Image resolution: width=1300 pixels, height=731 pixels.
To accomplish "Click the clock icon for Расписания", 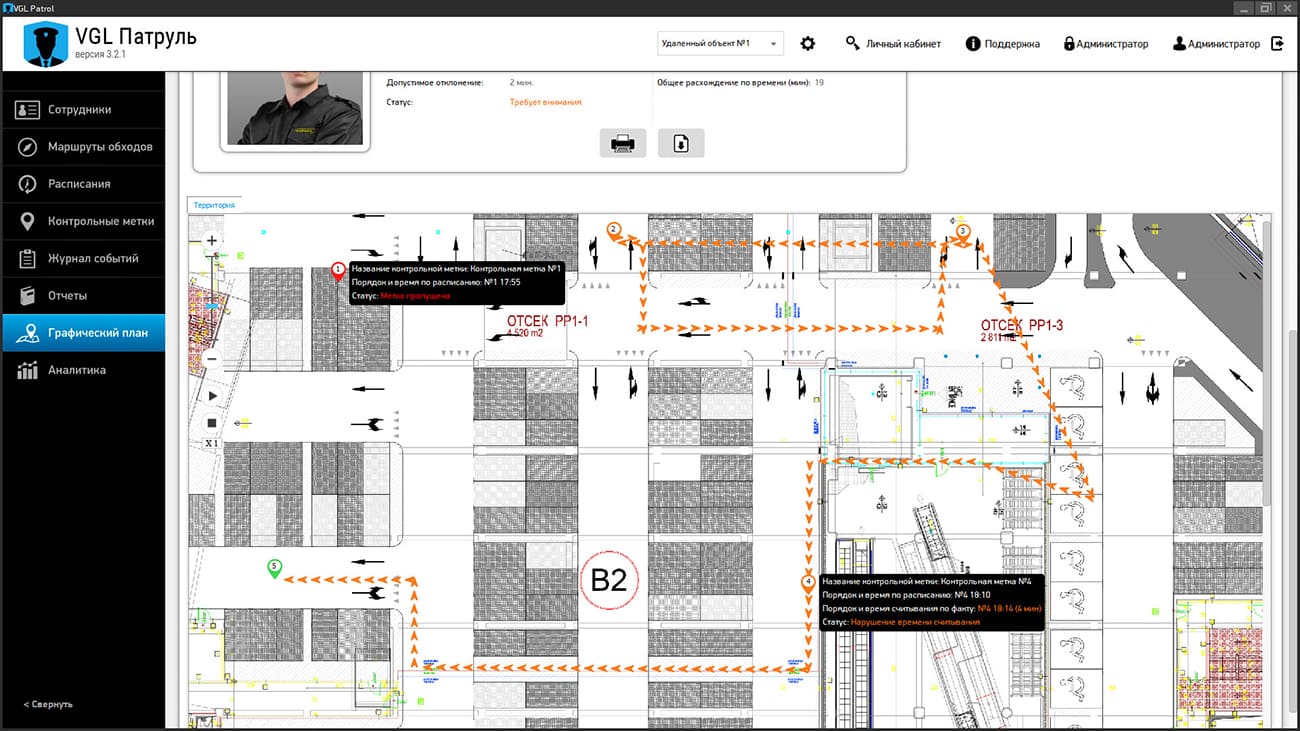I will pyautogui.click(x=28, y=184).
